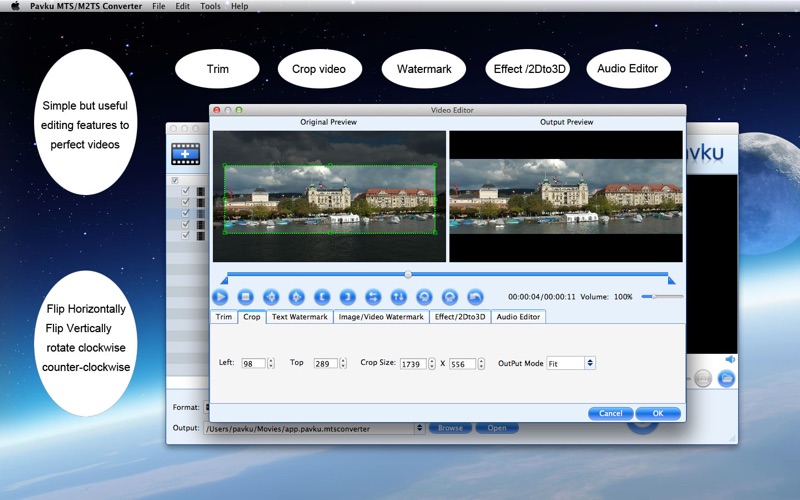Confirm edits with the OK button
The height and width of the screenshot is (500, 800).
point(658,413)
